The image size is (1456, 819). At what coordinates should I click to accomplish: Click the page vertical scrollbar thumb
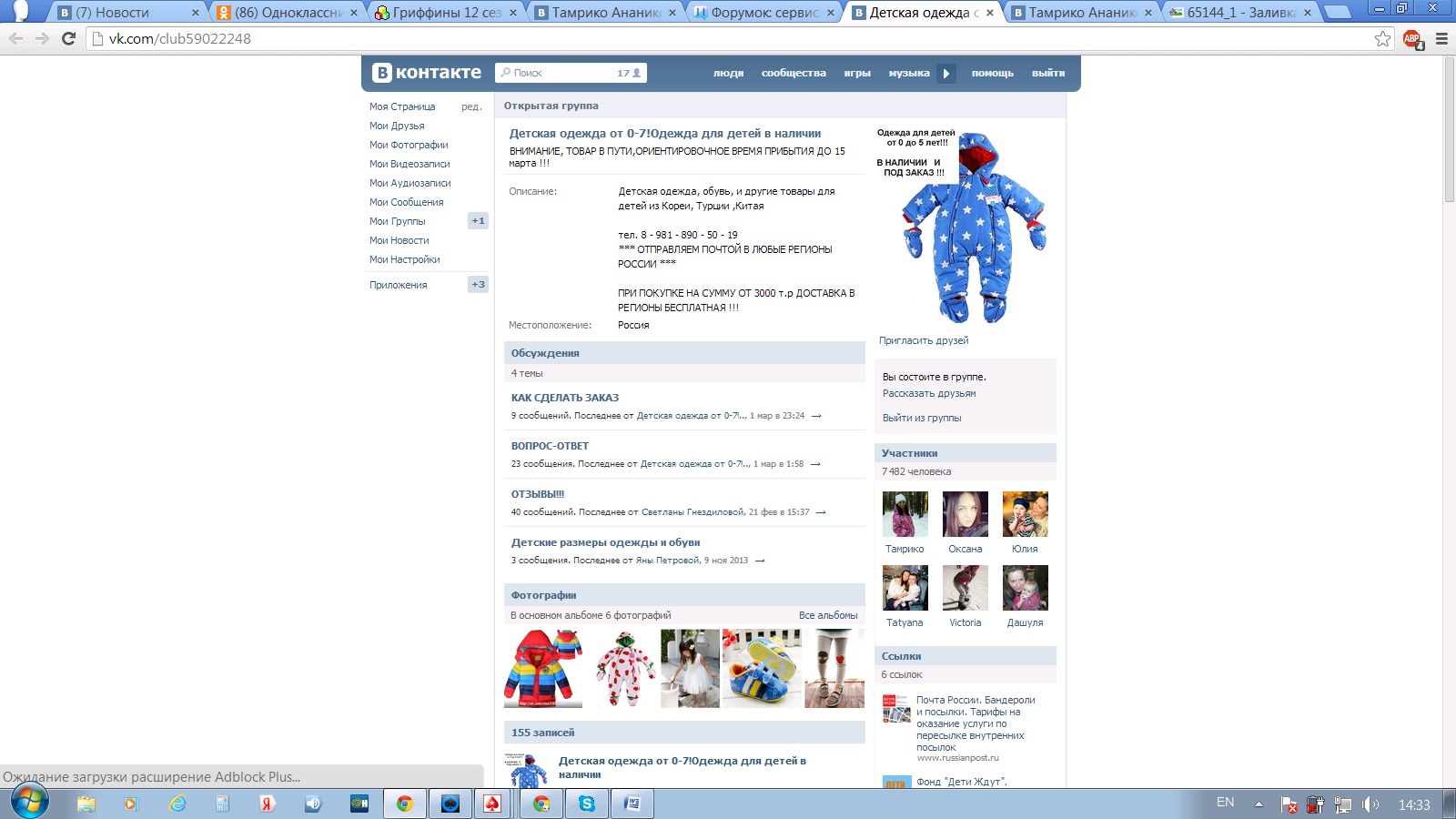point(1448,129)
